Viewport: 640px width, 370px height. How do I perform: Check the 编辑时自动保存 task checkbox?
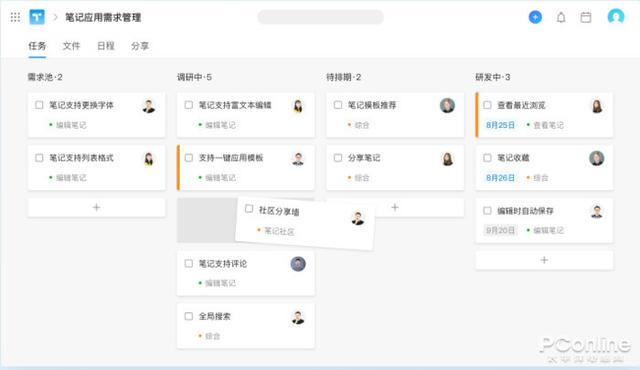coord(487,210)
